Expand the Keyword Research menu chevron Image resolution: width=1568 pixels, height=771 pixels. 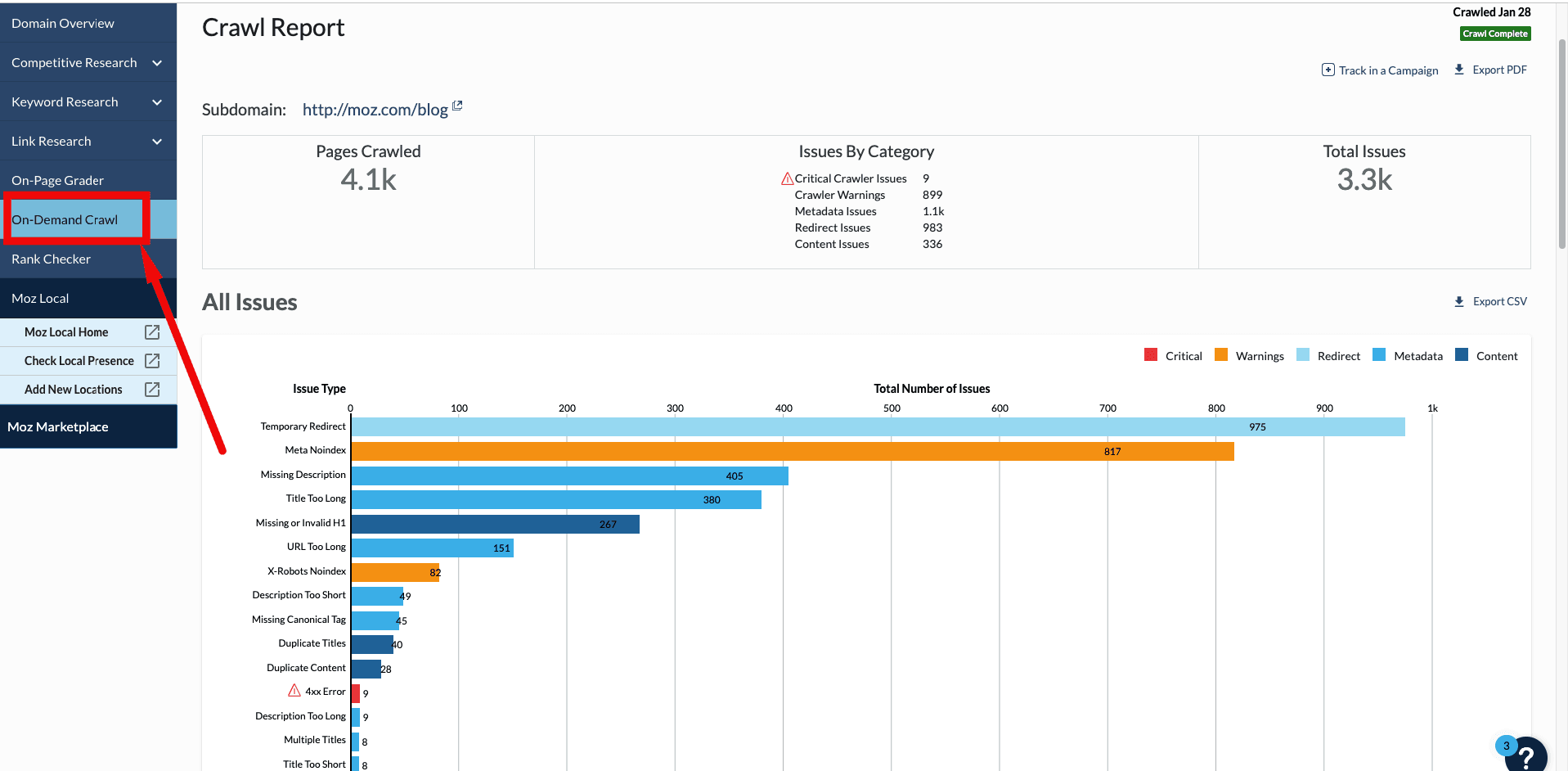tap(157, 102)
